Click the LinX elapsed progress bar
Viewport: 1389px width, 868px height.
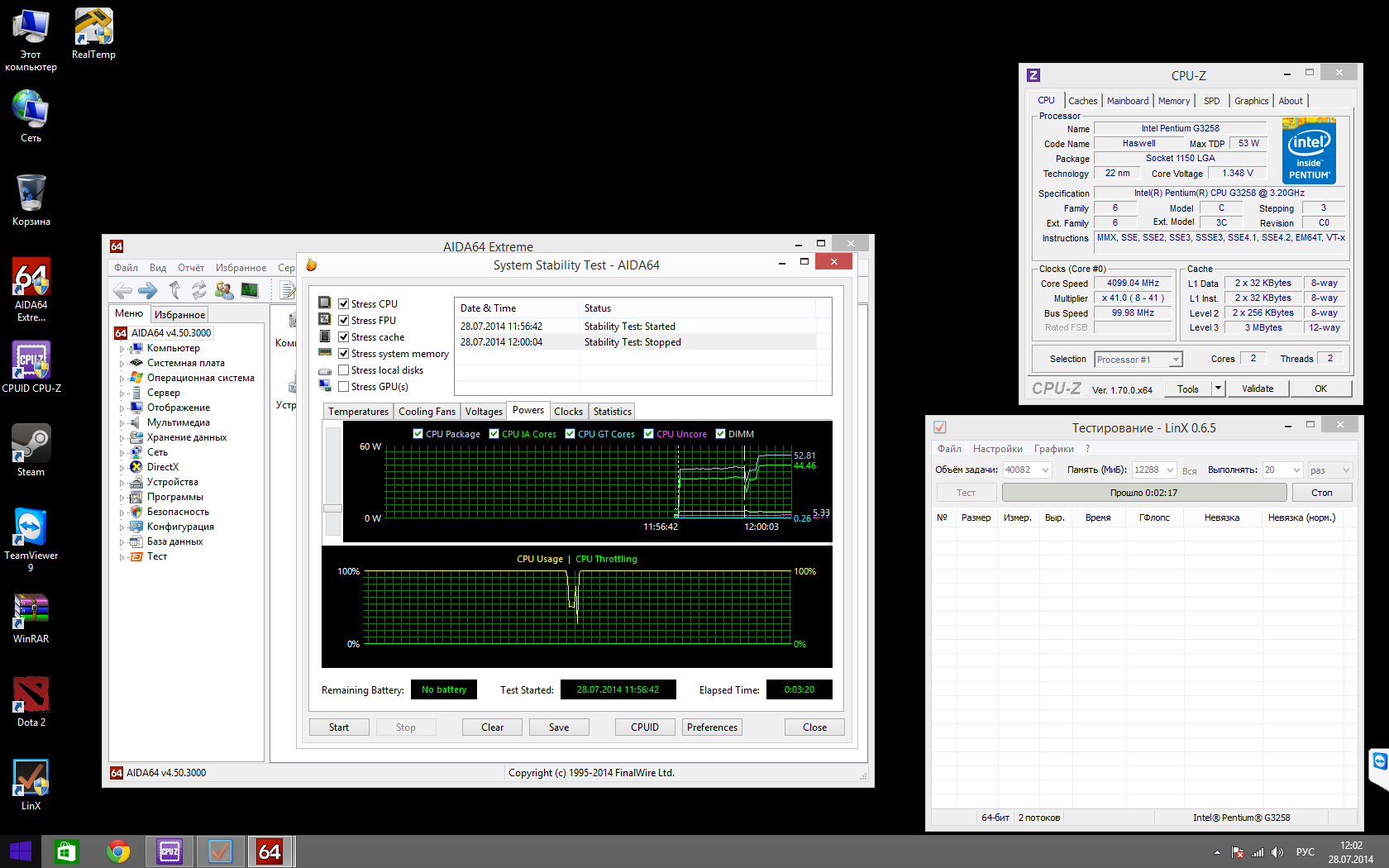pos(1143,493)
